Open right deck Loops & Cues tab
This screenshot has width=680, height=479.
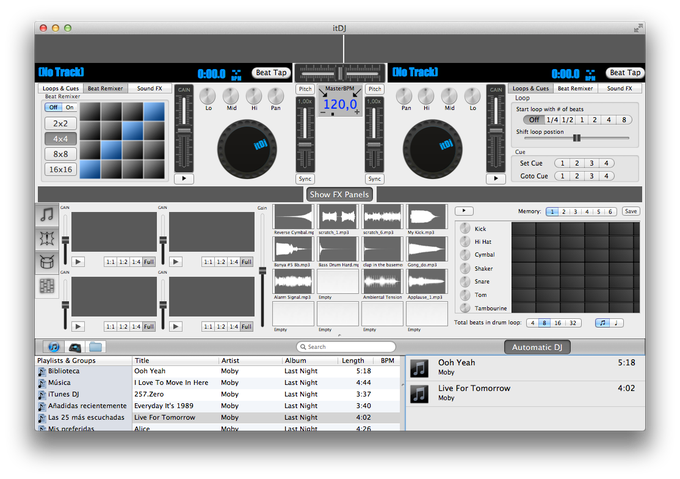[530, 88]
